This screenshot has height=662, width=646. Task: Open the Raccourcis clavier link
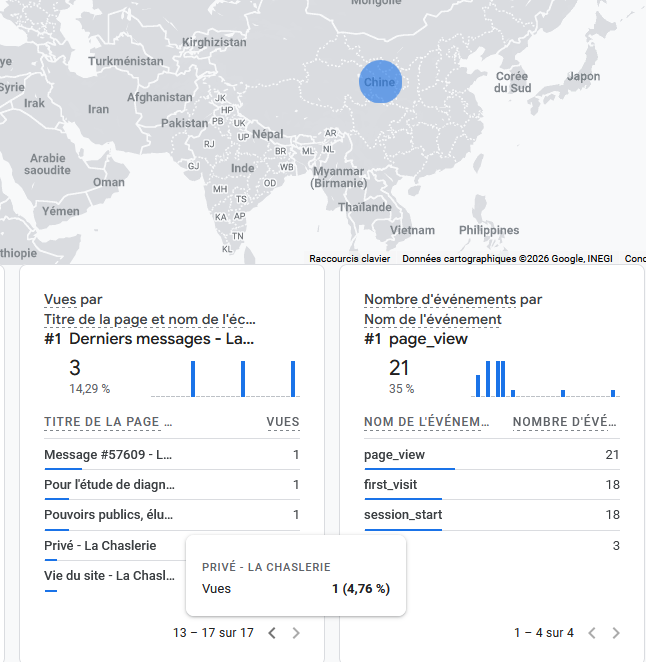349,258
